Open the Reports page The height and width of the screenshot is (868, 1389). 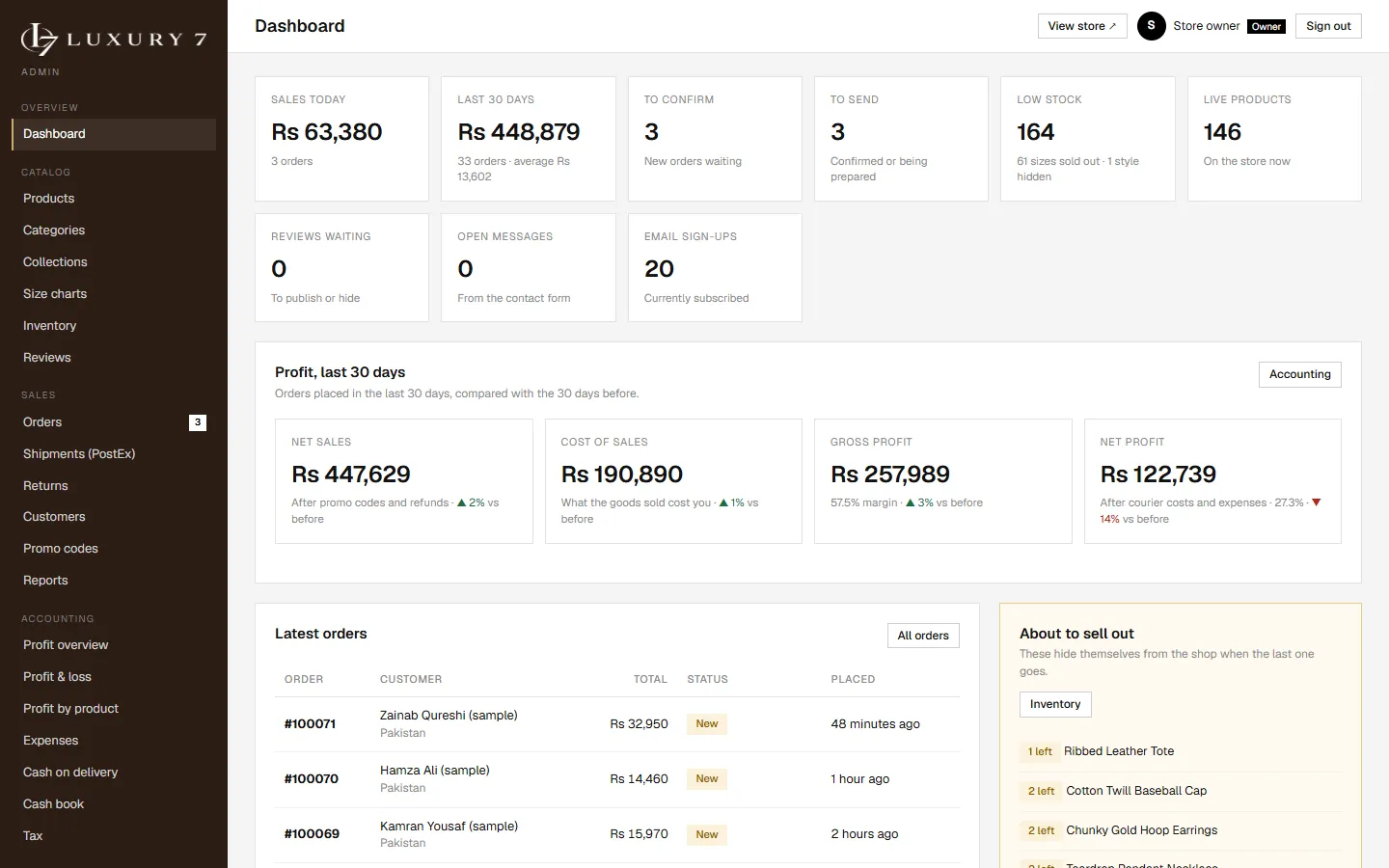pyautogui.click(x=114, y=581)
